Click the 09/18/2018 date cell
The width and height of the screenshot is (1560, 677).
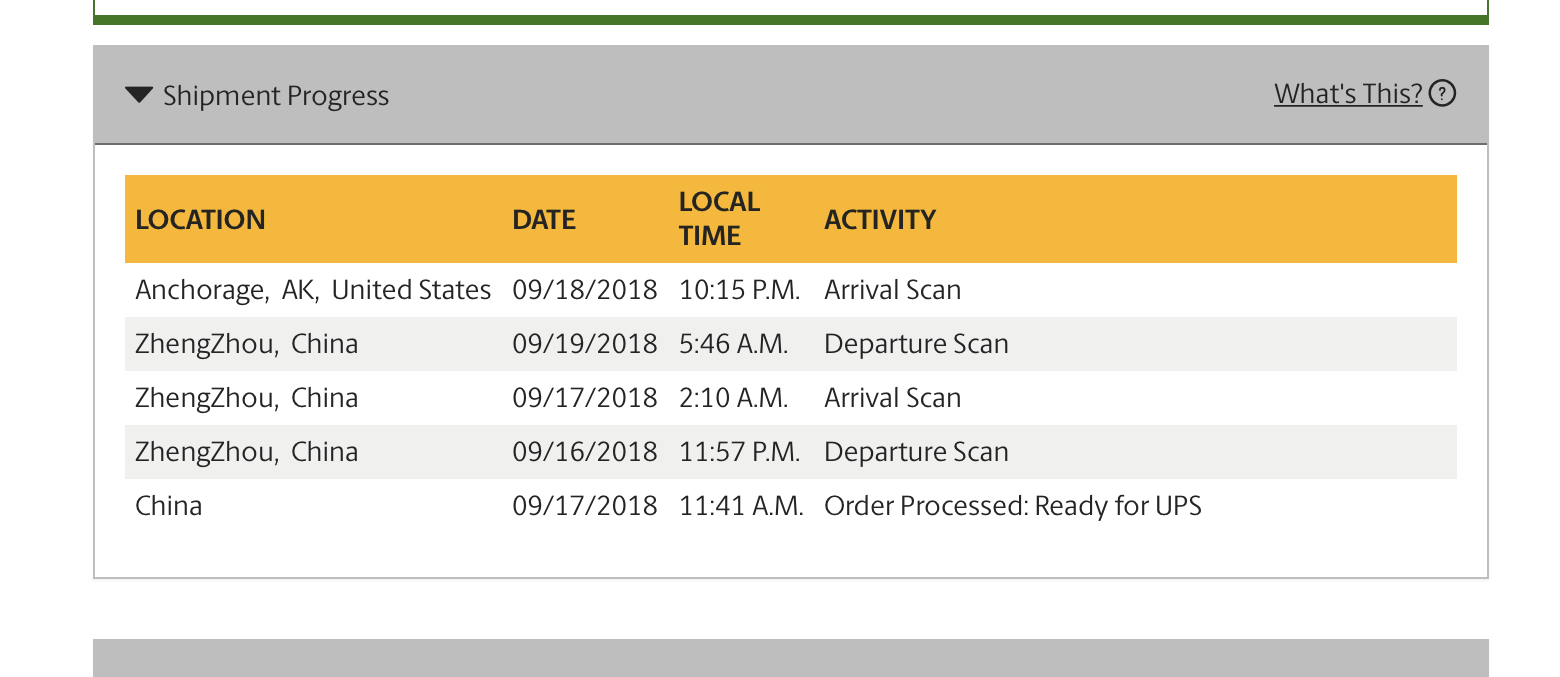(585, 290)
